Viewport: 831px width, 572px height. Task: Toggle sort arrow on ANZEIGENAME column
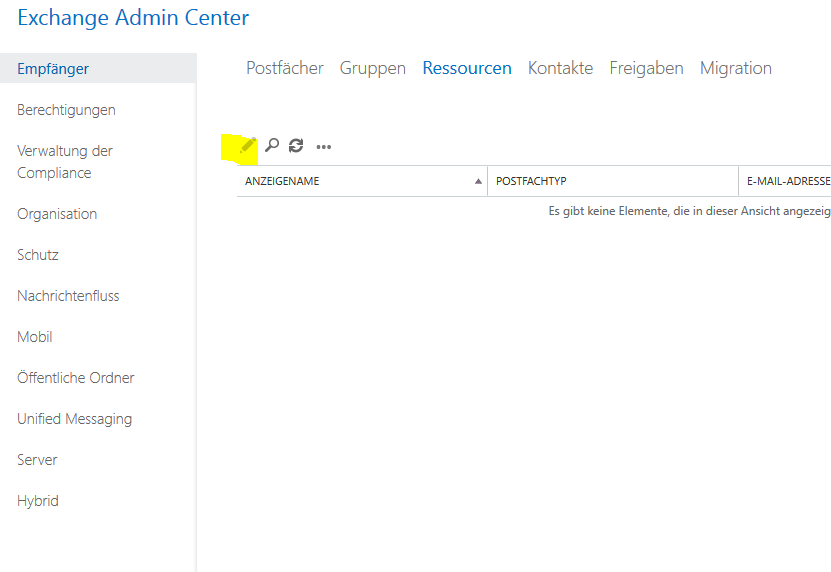pyautogui.click(x=478, y=181)
